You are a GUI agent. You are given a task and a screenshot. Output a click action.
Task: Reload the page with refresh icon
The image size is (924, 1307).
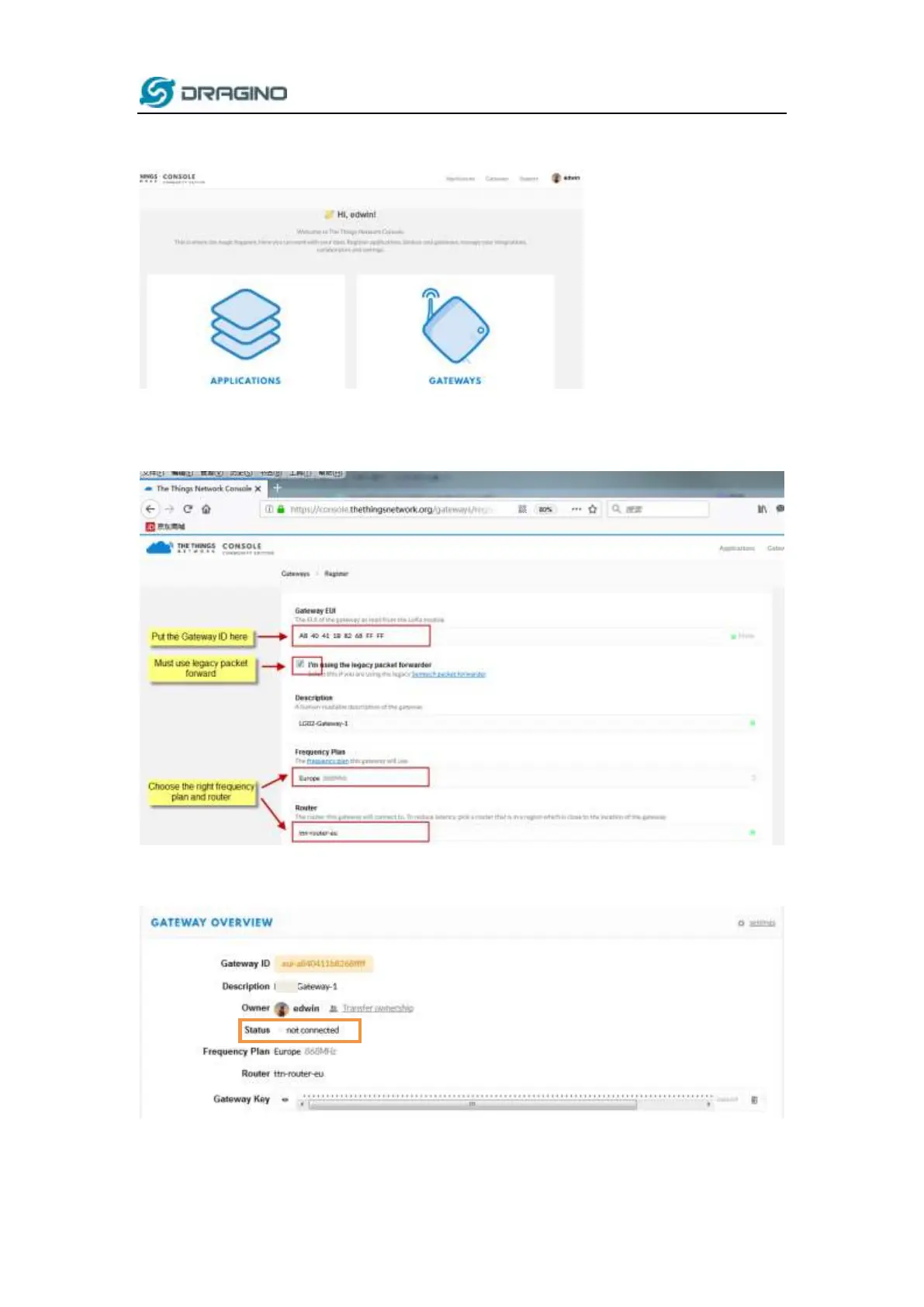point(188,509)
